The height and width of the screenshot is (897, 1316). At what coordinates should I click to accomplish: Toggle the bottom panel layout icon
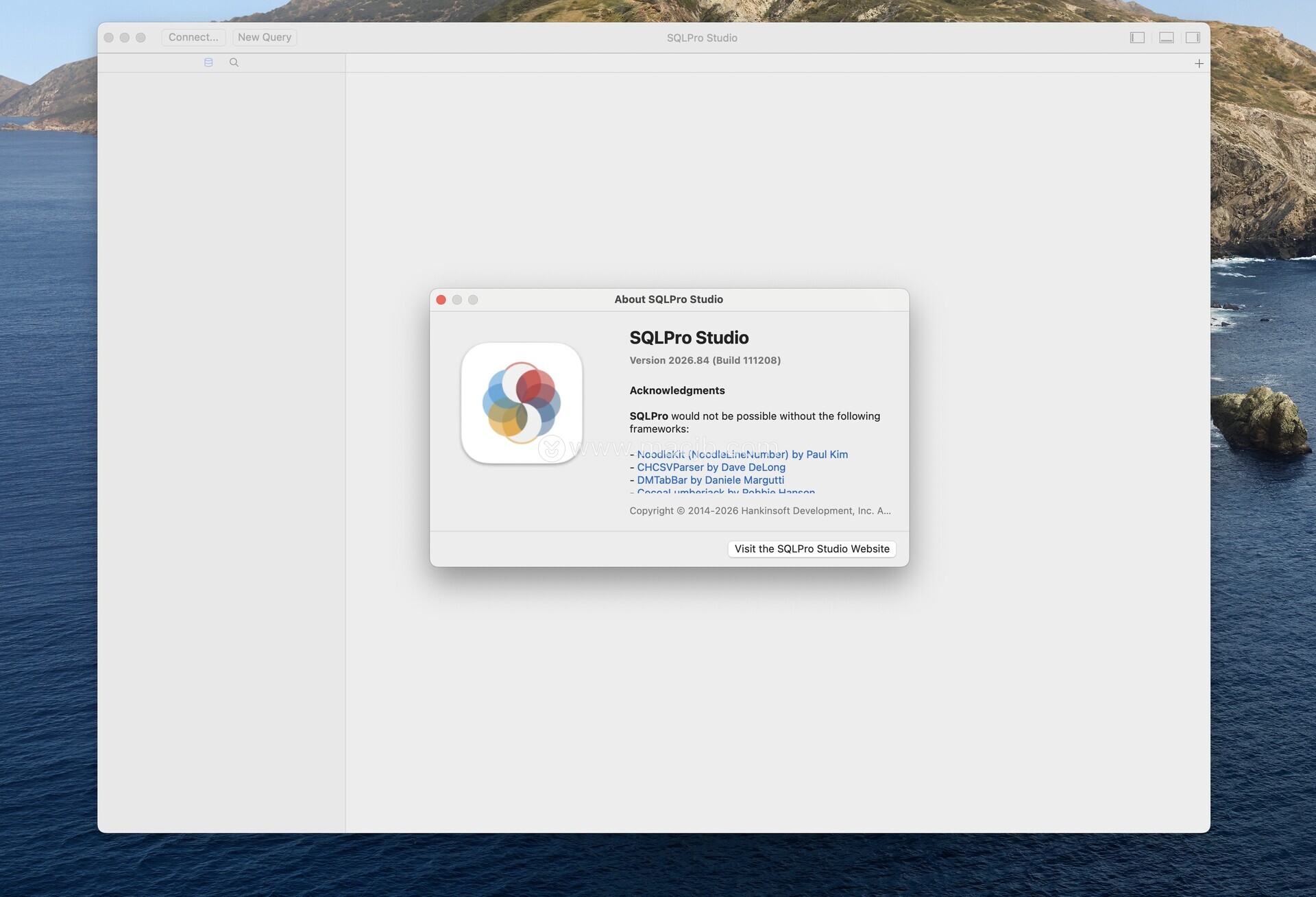click(1166, 38)
